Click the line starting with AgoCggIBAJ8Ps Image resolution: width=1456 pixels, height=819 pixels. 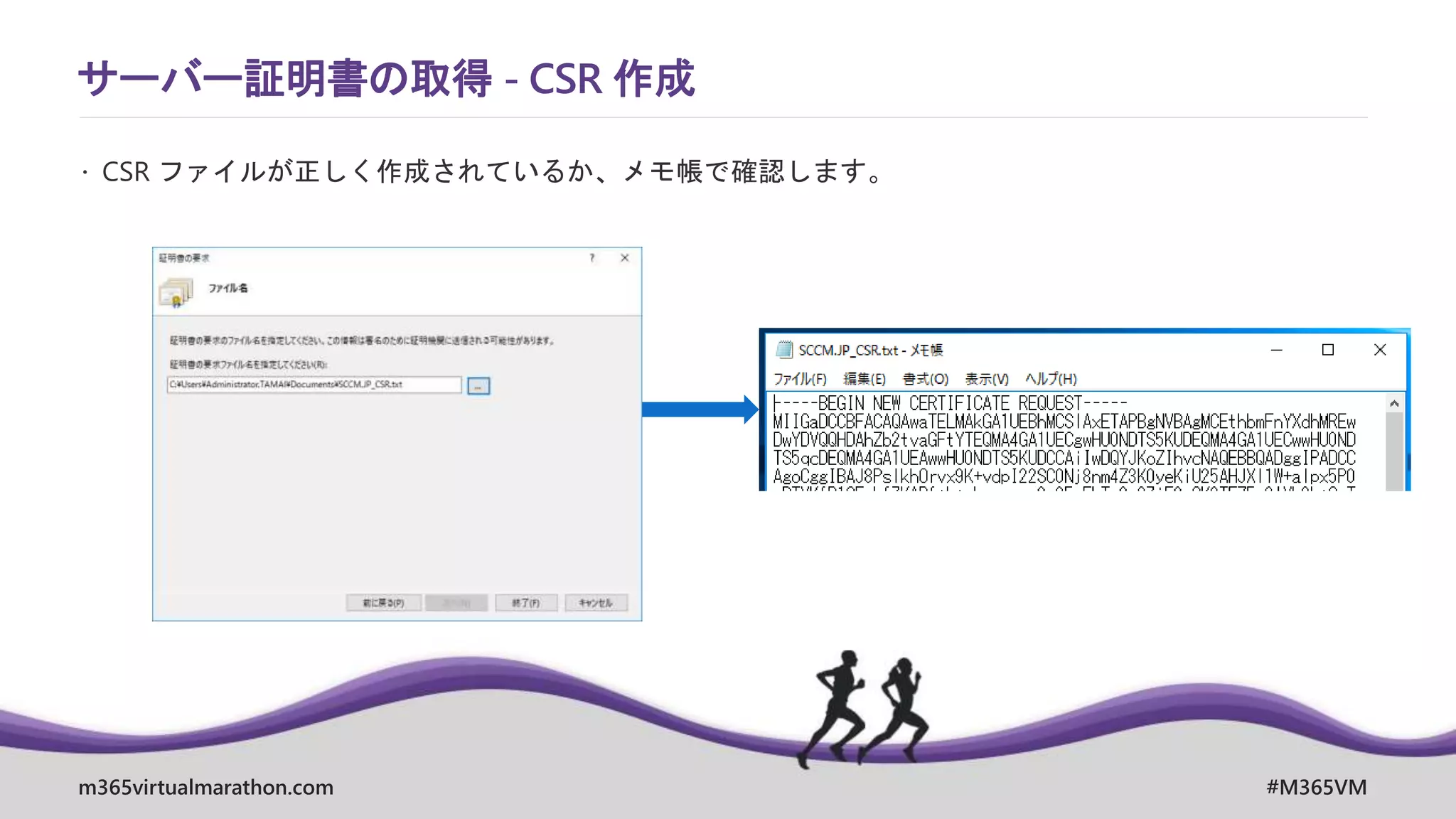[1064, 476]
